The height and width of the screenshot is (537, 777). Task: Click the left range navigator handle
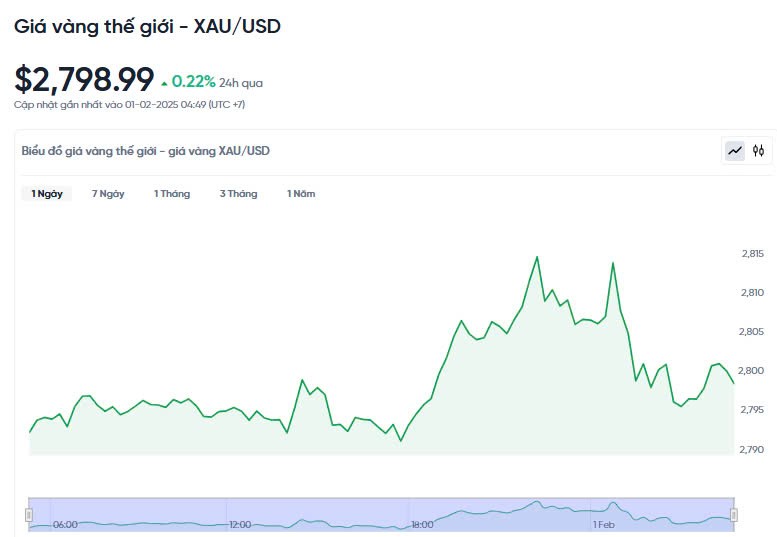(29, 514)
